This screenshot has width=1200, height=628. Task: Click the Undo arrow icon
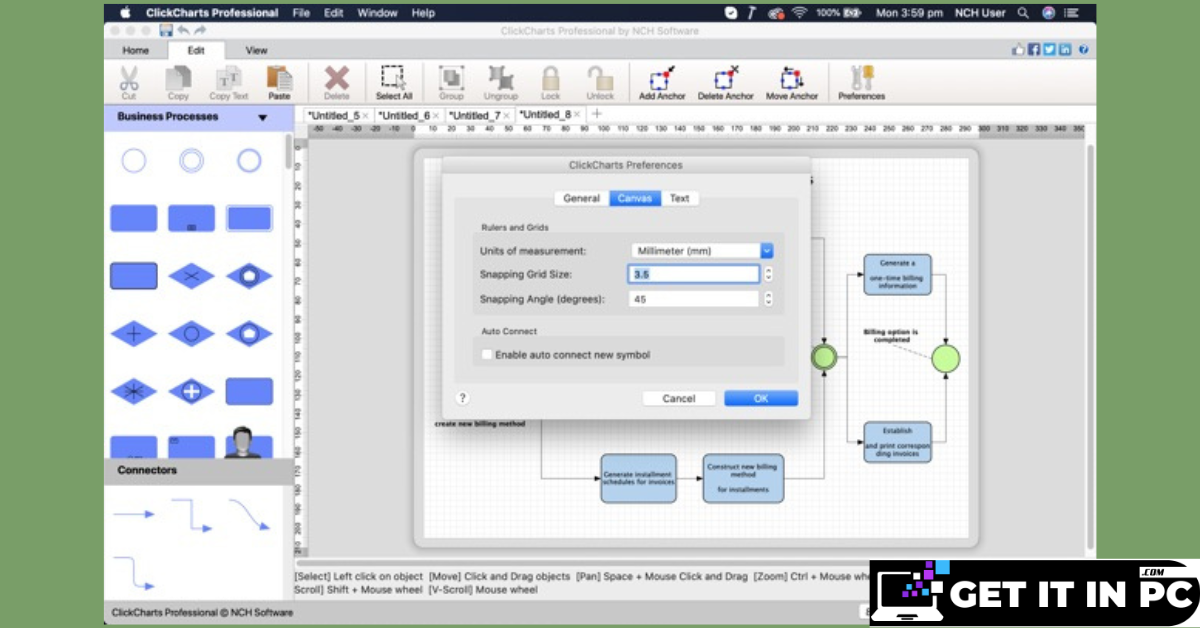pyautogui.click(x=182, y=31)
